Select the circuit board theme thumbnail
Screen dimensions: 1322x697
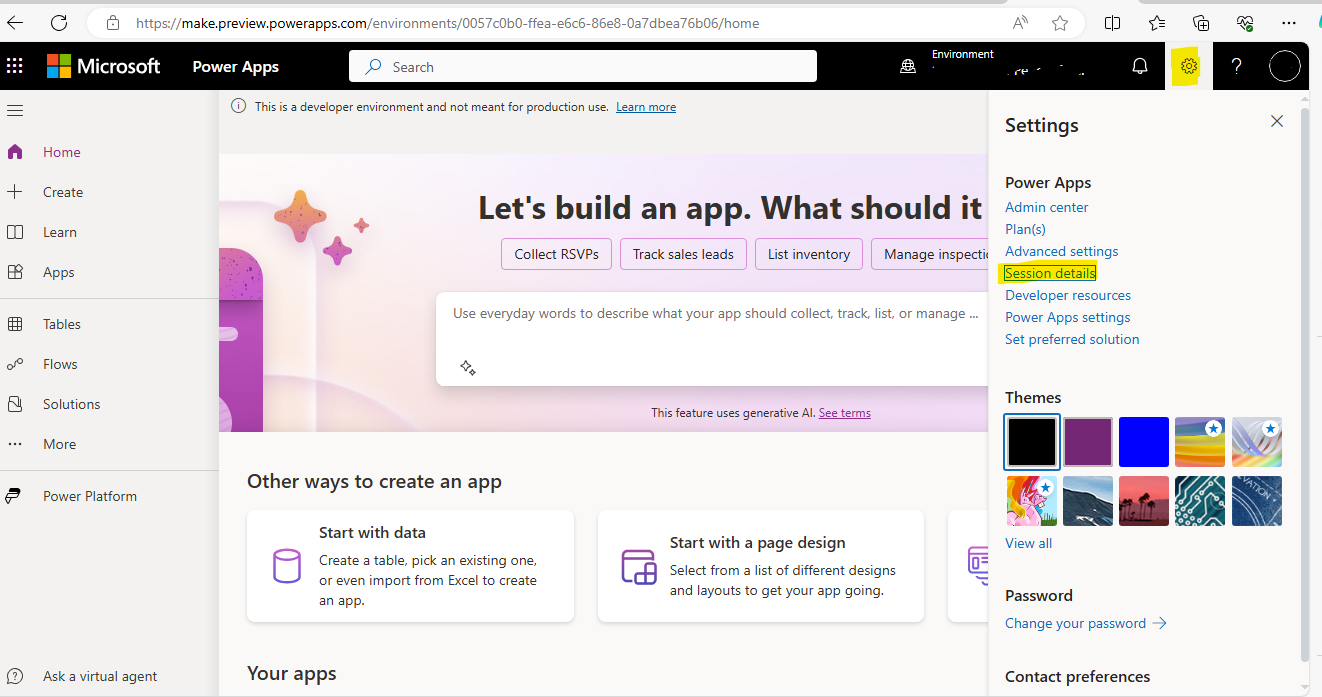[1200, 501]
